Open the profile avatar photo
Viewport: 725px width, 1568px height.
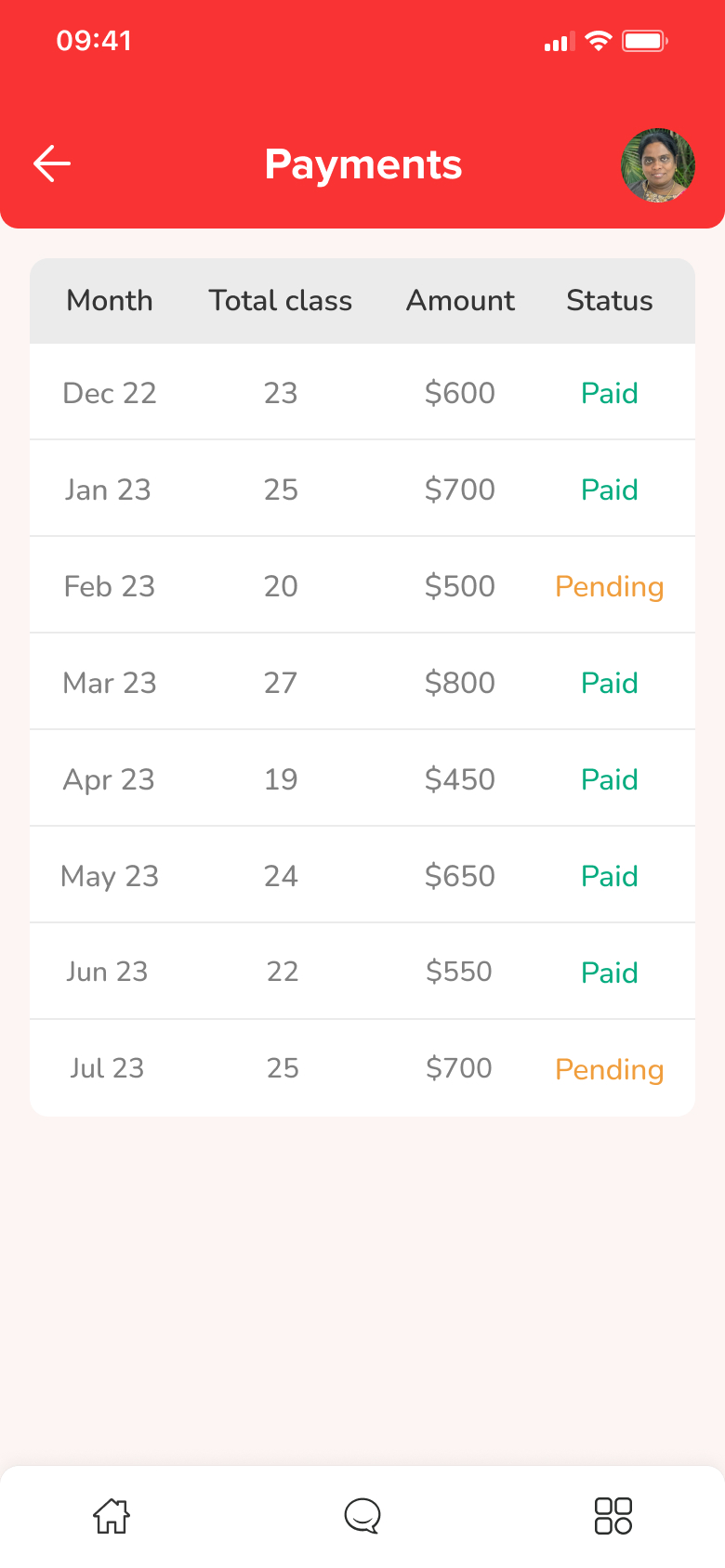(x=658, y=165)
